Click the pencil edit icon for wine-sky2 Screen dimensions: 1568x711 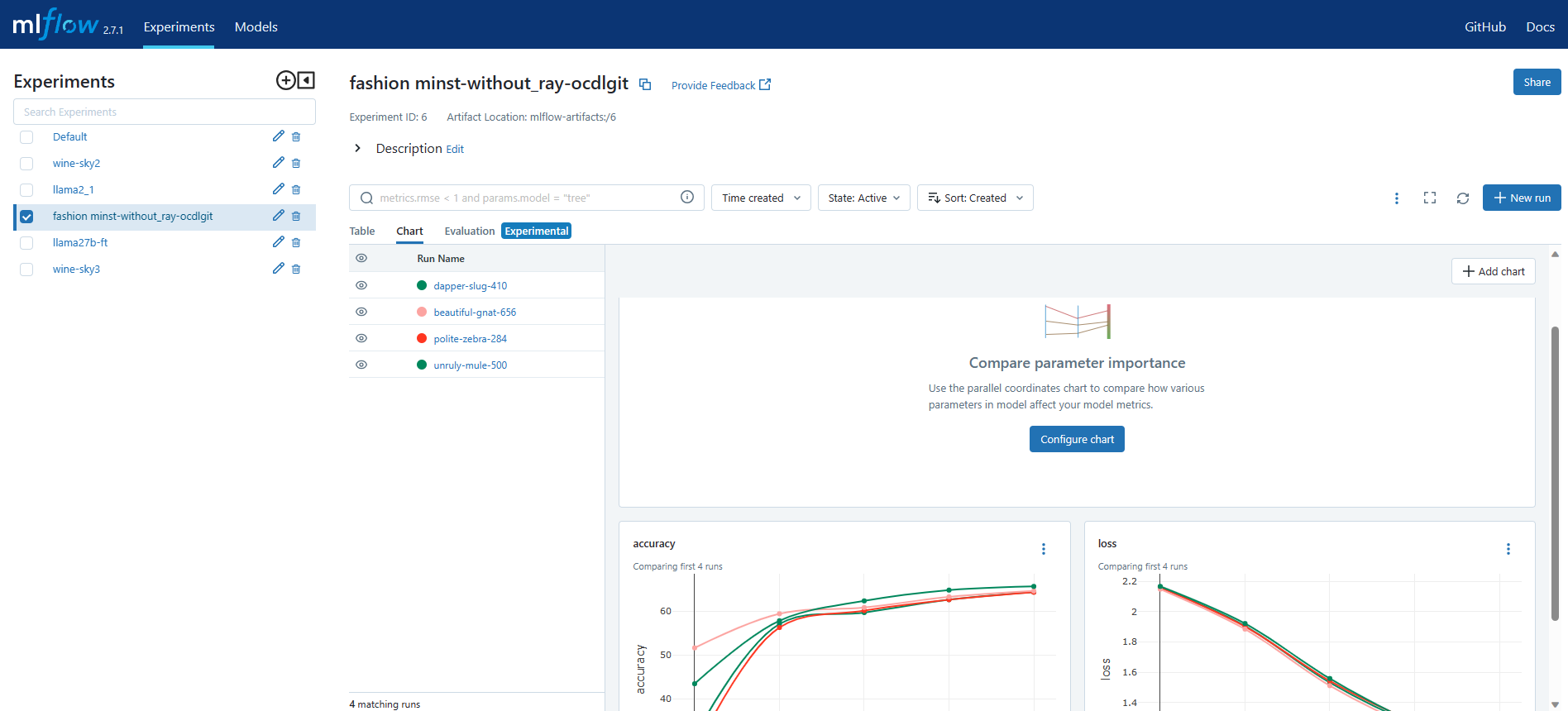coord(278,163)
